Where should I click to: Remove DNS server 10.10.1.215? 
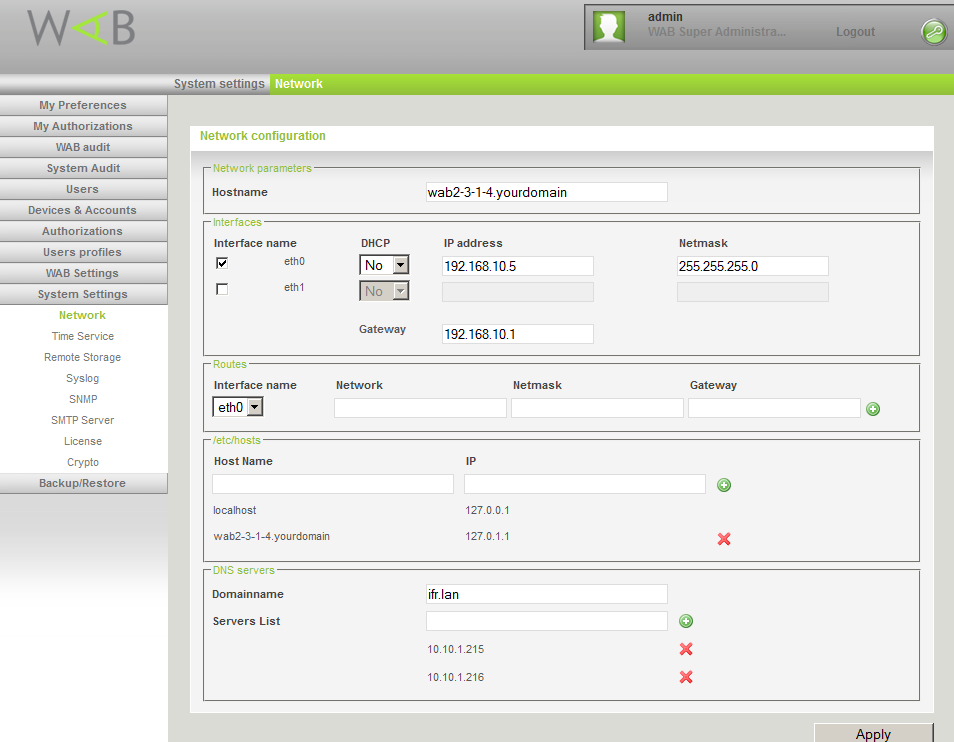pos(686,649)
